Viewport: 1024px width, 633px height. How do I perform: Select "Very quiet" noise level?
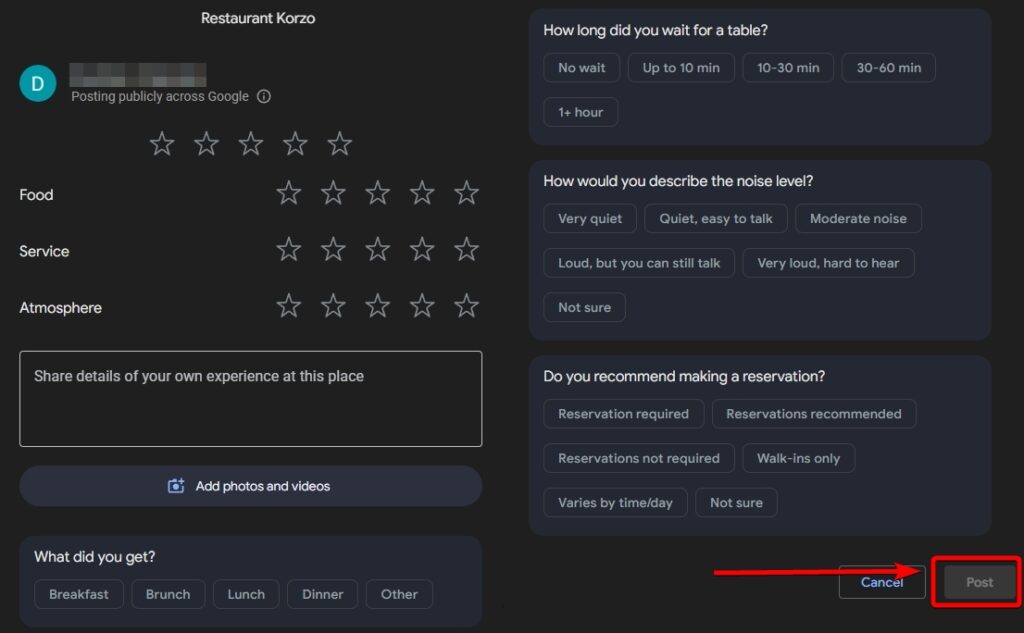590,218
